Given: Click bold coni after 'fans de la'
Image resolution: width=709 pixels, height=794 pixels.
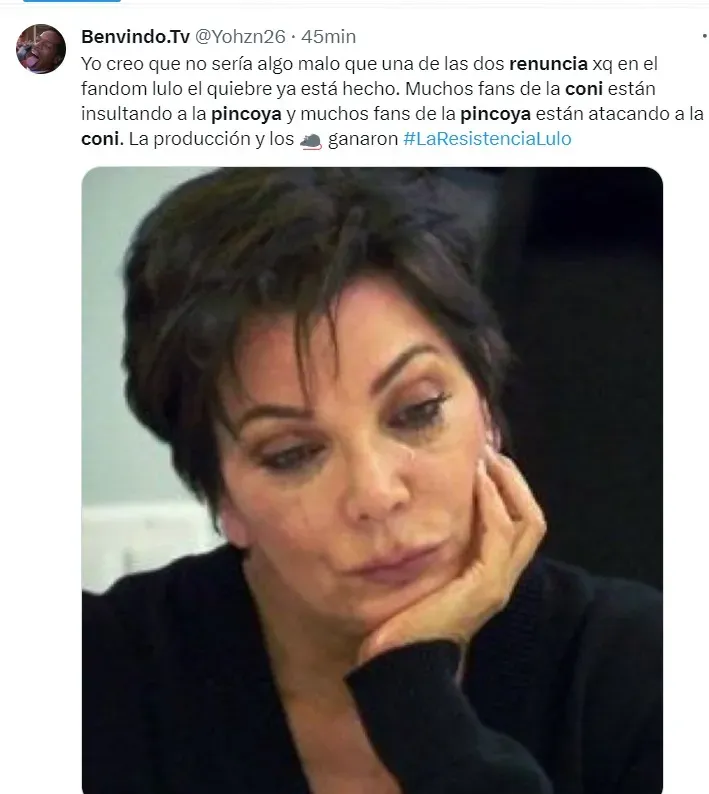Looking at the screenshot, I should (584, 89).
